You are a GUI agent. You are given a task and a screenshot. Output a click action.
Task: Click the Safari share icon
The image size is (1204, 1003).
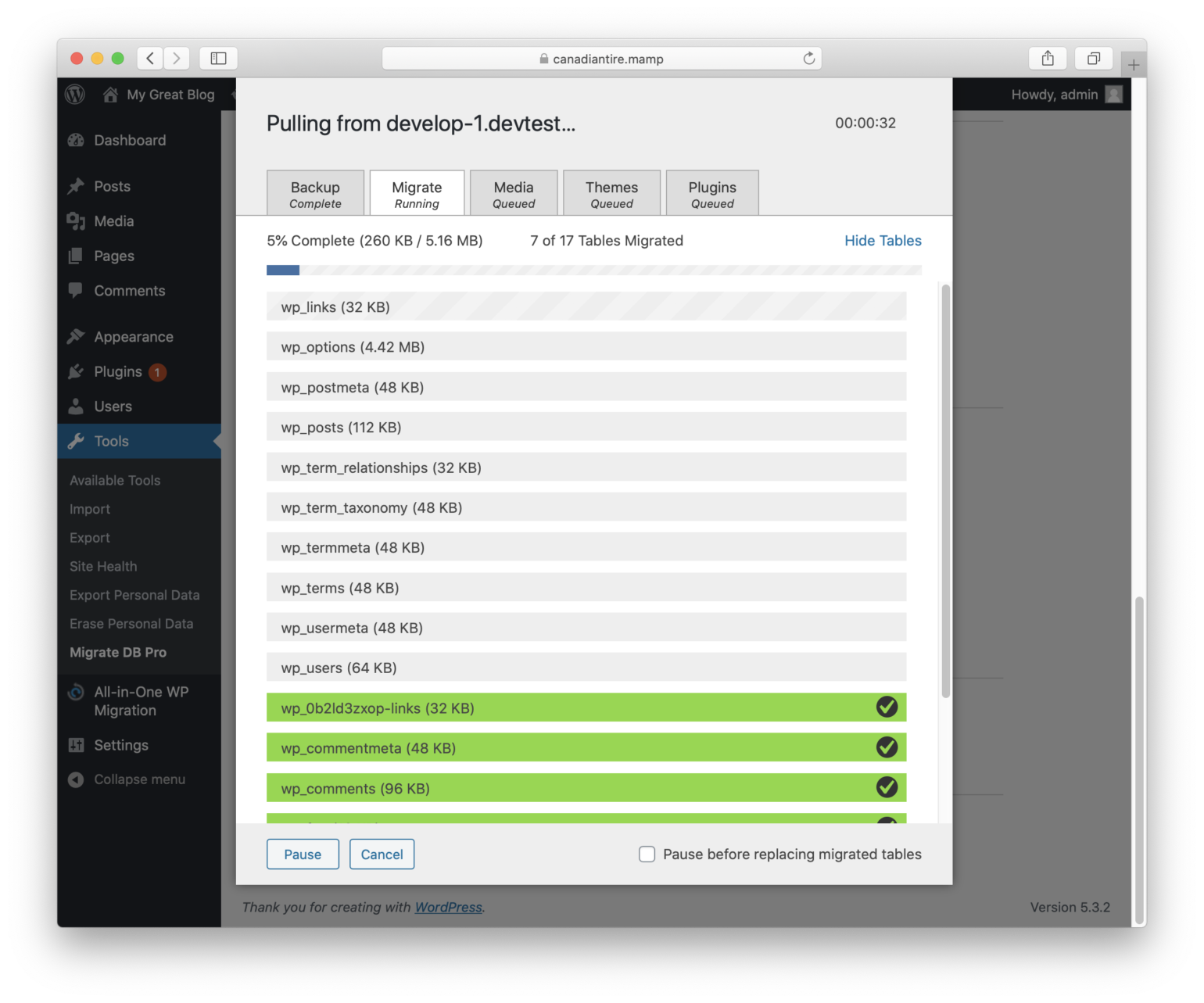[x=1048, y=59]
